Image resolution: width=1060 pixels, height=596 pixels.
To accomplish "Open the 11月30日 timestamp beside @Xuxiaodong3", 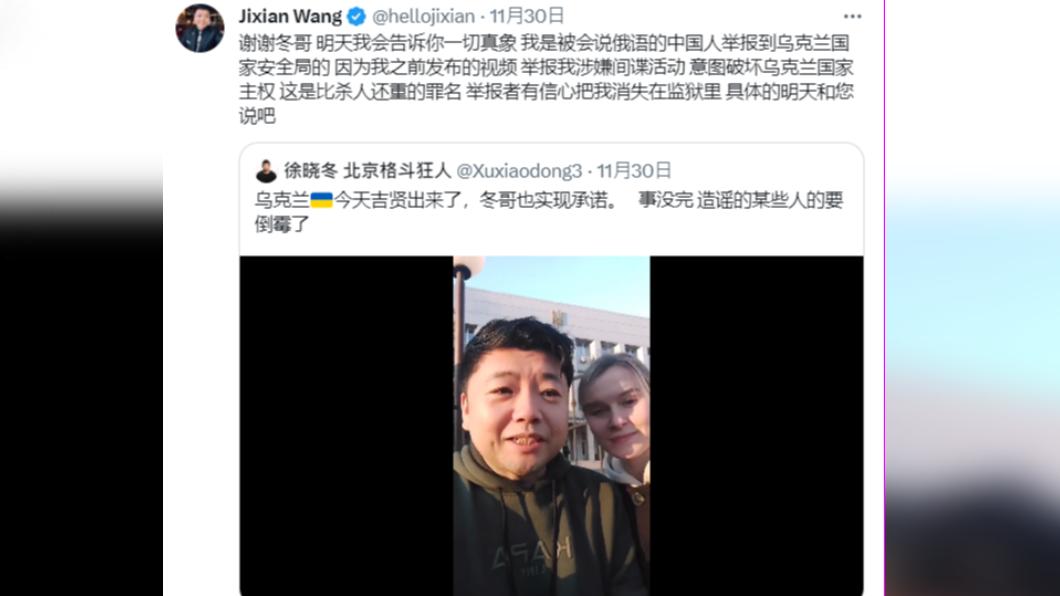I will [634, 171].
